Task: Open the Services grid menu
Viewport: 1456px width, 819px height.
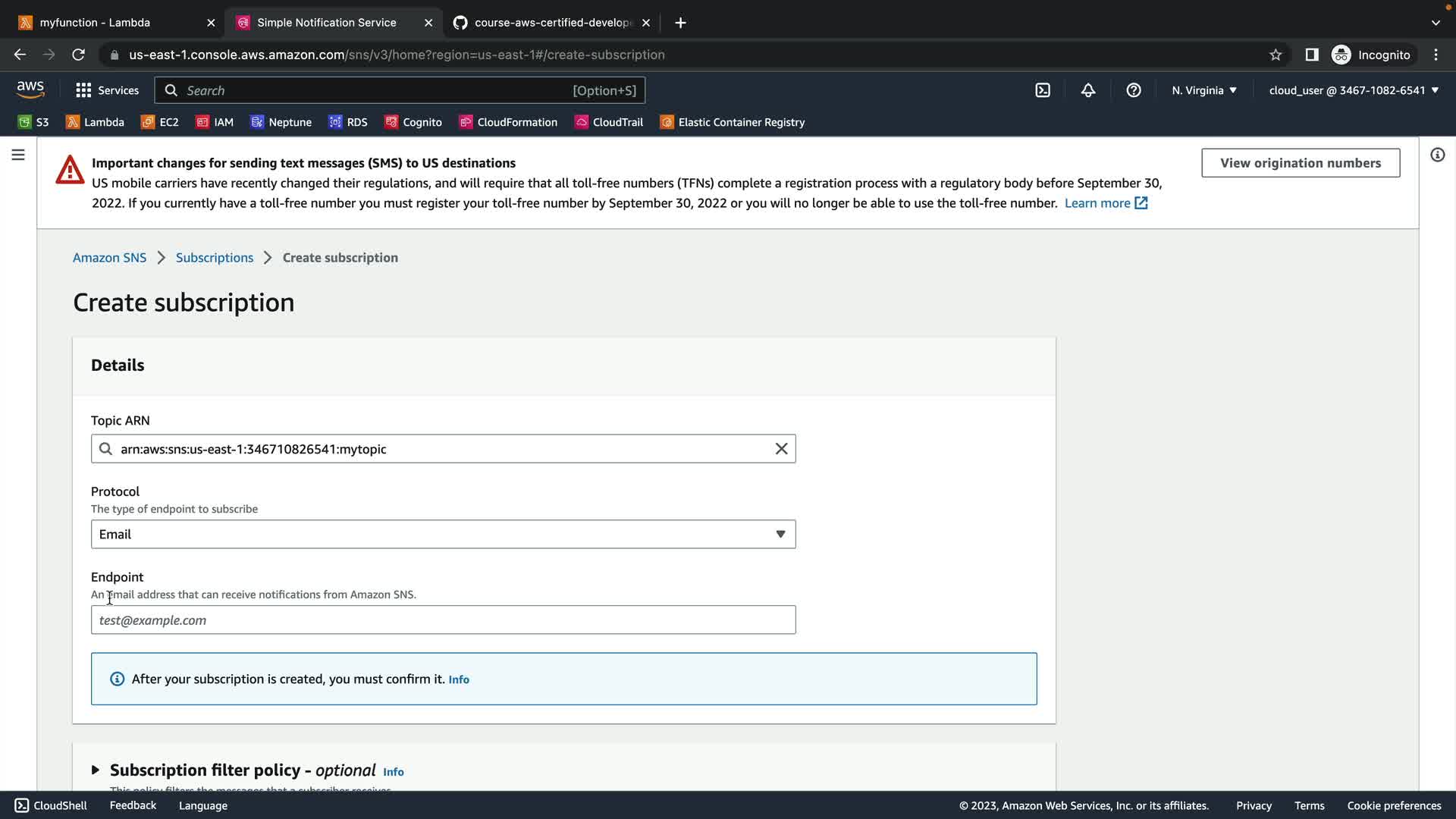Action: (107, 90)
